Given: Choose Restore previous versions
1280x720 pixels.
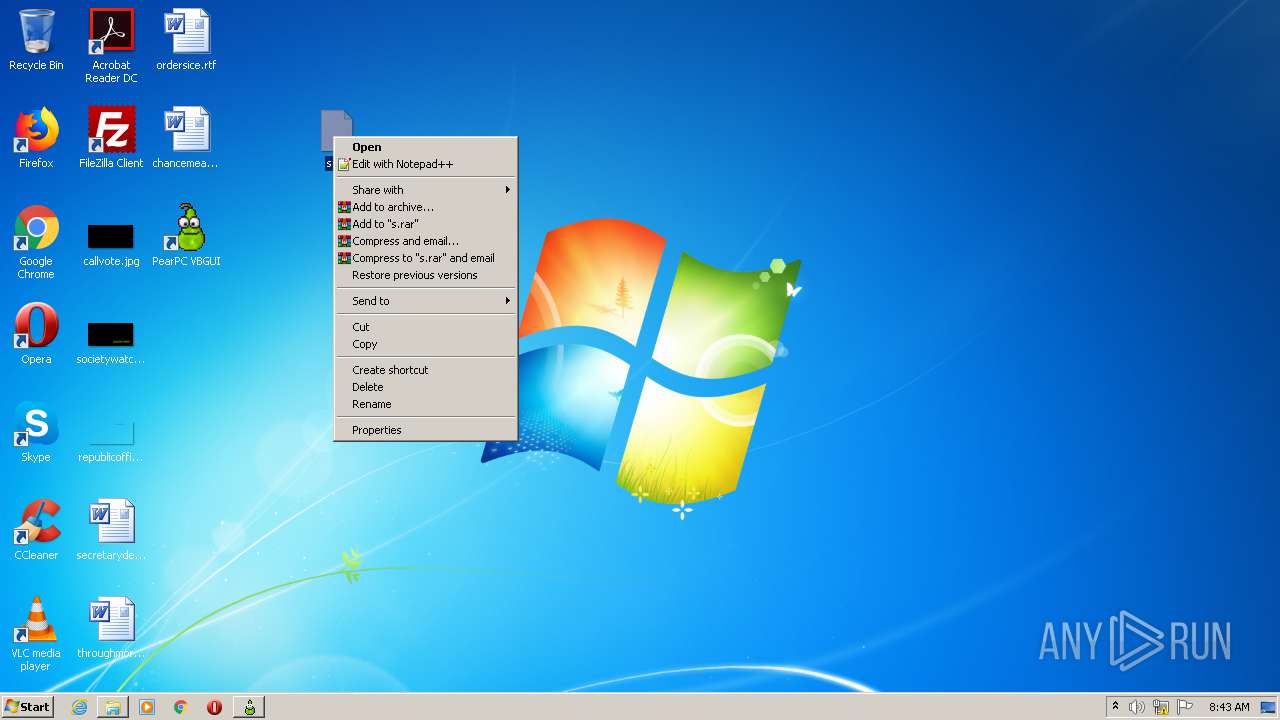Looking at the screenshot, I should [x=425, y=275].
